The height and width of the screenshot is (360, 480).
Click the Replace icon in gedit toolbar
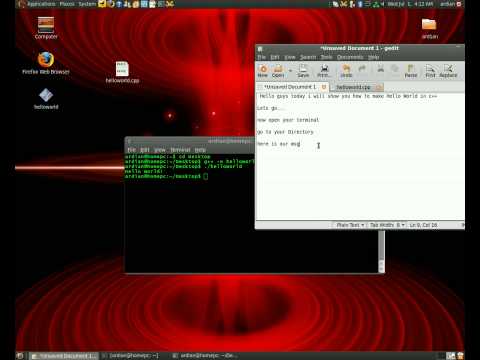pos(448,71)
